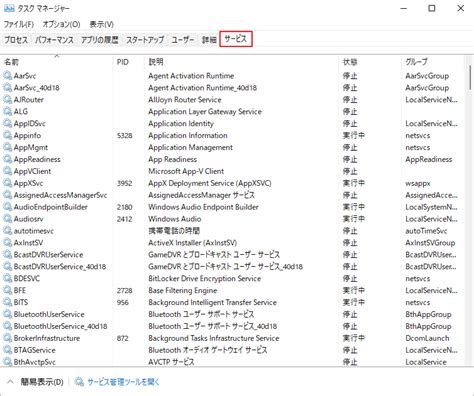Select the BTAGService row icon
This screenshot has width=474, height=396.
click(x=8, y=350)
